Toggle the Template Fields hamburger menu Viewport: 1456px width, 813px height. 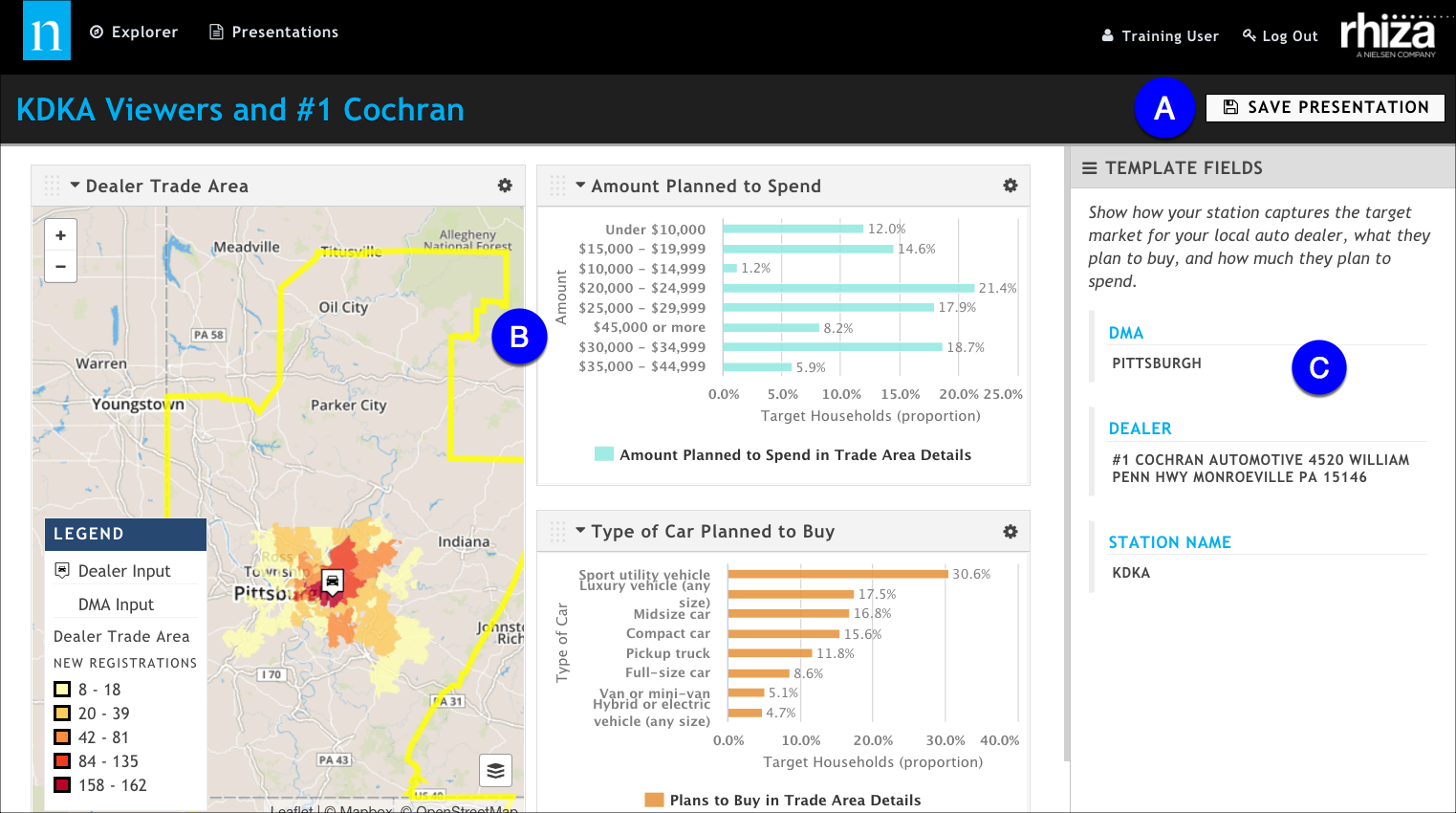coord(1089,168)
